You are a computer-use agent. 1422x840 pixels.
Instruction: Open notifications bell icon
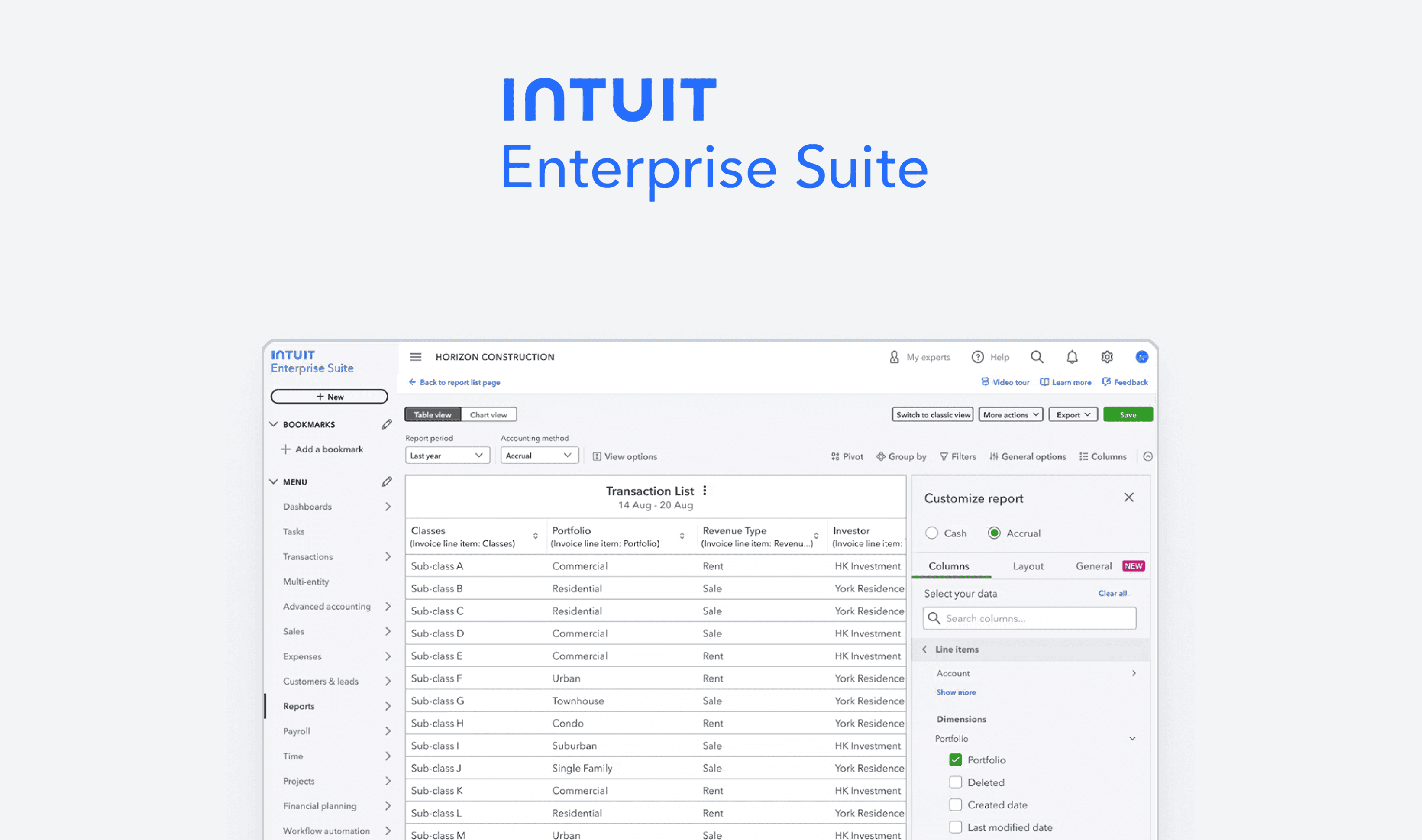point(1072,357)
